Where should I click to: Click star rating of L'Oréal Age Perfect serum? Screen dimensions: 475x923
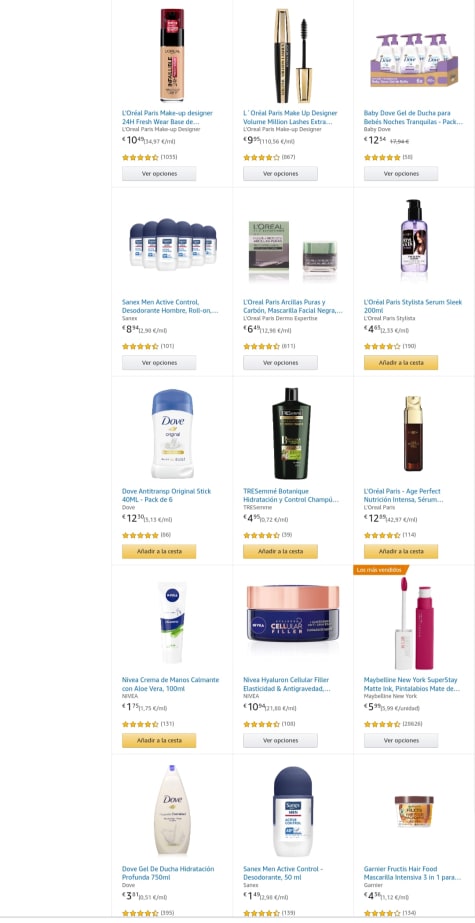[x=382, y=535]
